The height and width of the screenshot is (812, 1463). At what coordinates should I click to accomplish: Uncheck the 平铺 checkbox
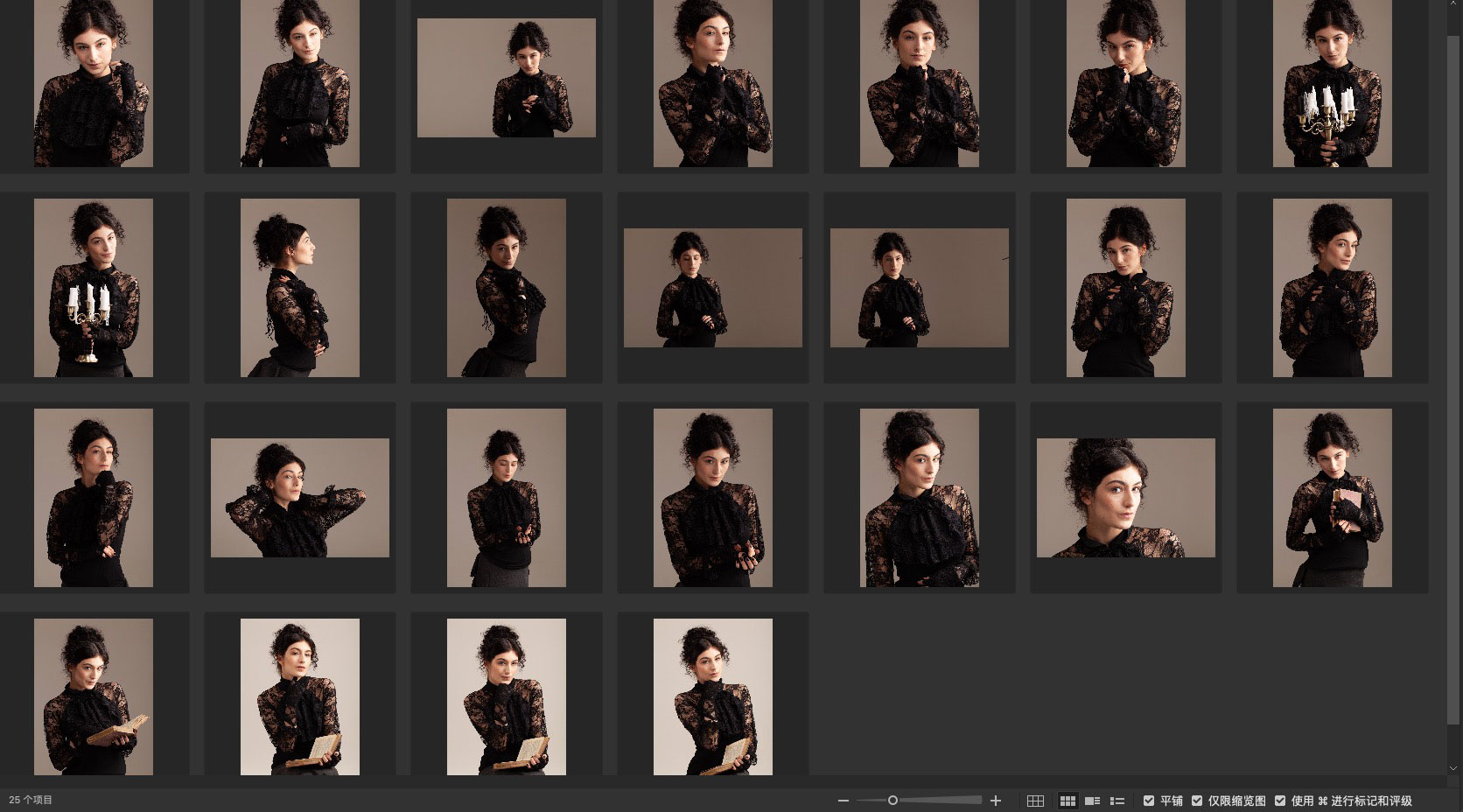pyautogui.click(x=1149, y=801)
